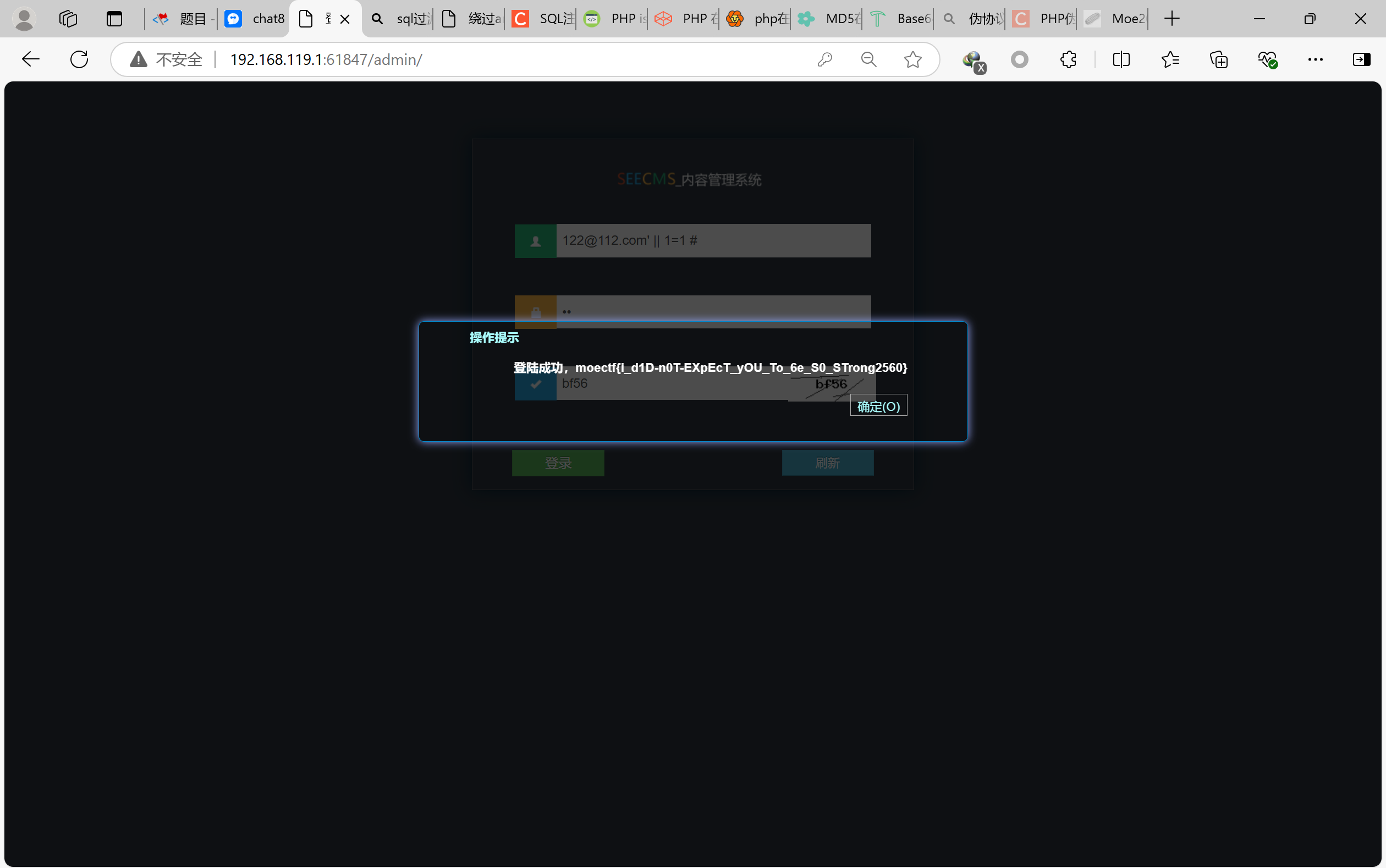
Task: Open browser essentials heart icon
Action: coord(1267,59)
